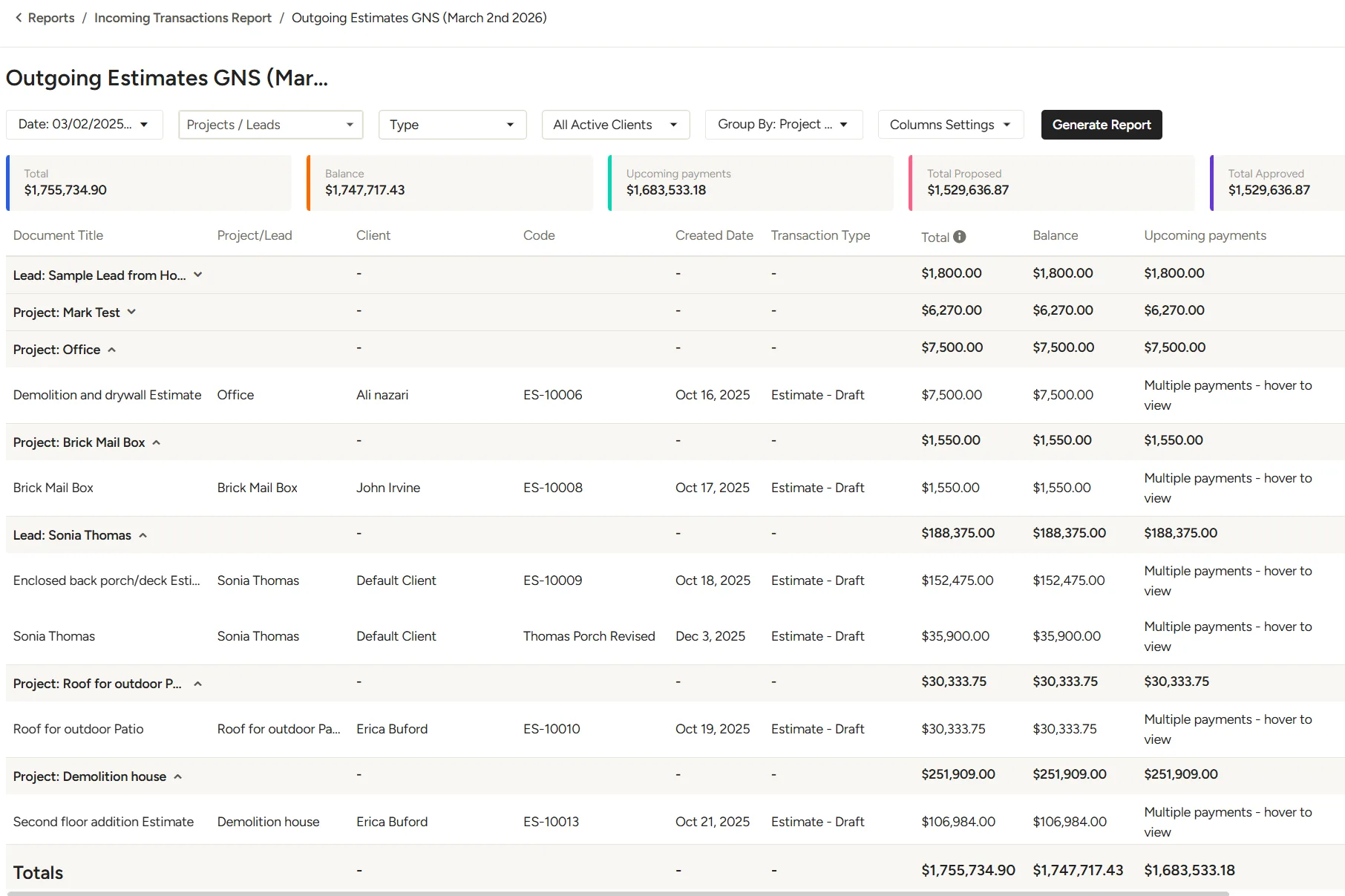Open the Projects / Leads dropdown

coord(271,125)
